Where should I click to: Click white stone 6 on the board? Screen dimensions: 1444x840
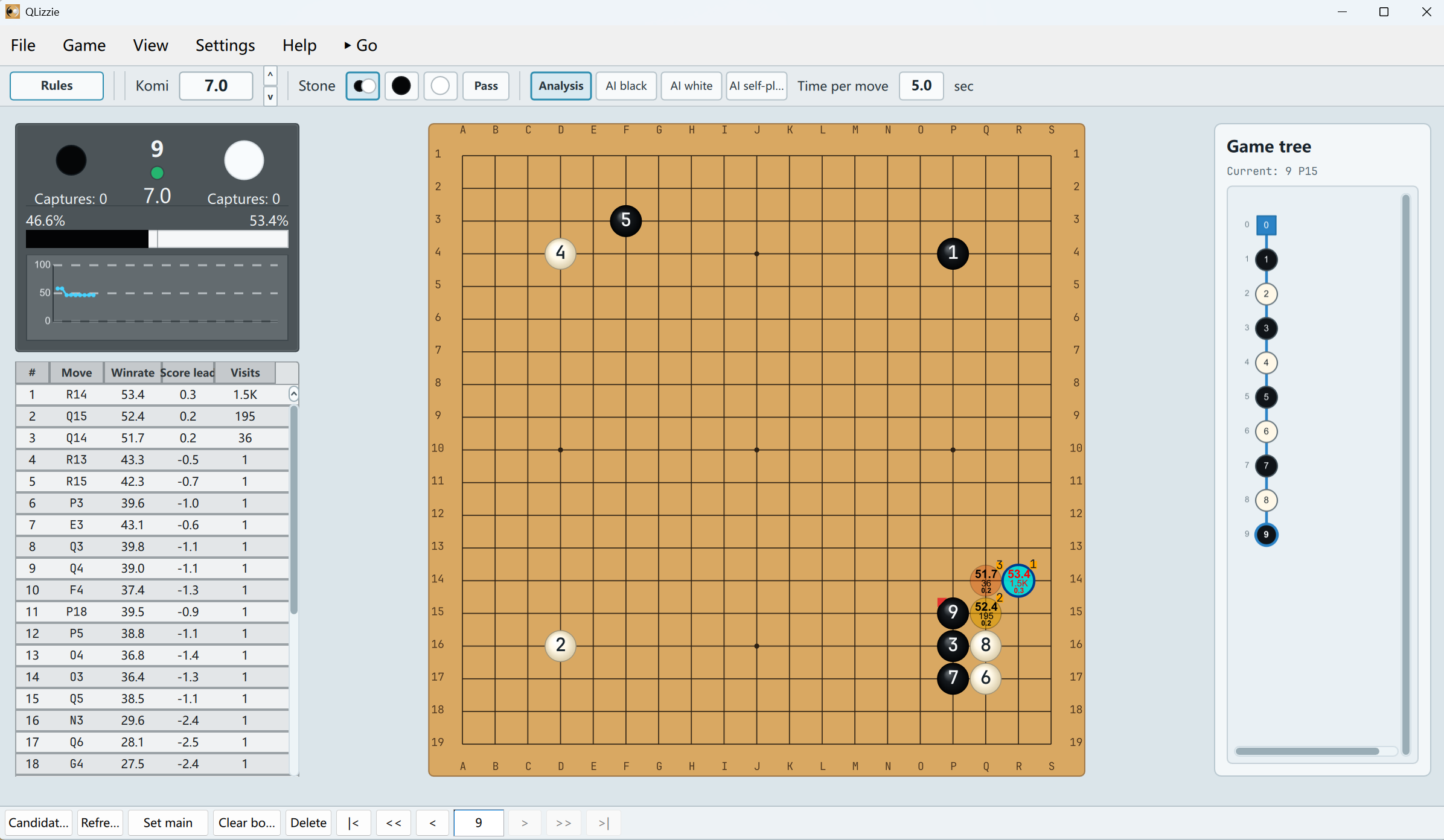986,678
